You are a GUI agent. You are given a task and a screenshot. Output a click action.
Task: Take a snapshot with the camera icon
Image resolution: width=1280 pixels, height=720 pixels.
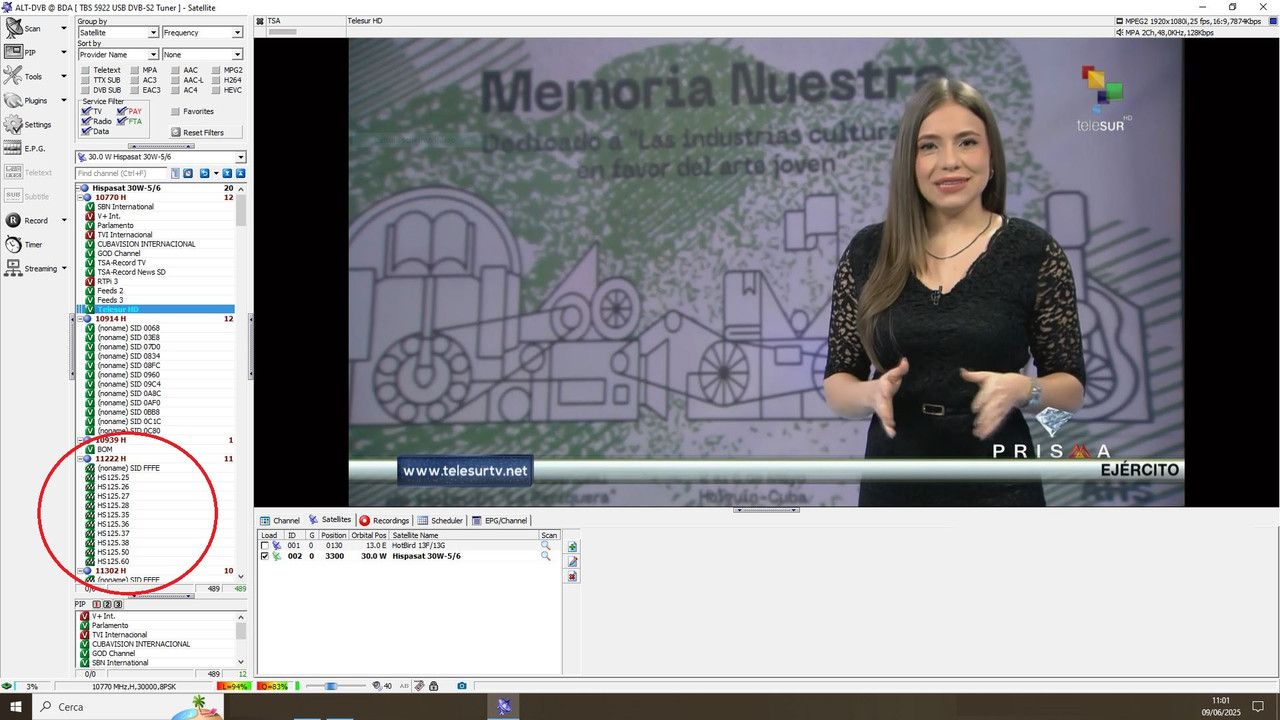pyautogui.click(x=462, y=686)
